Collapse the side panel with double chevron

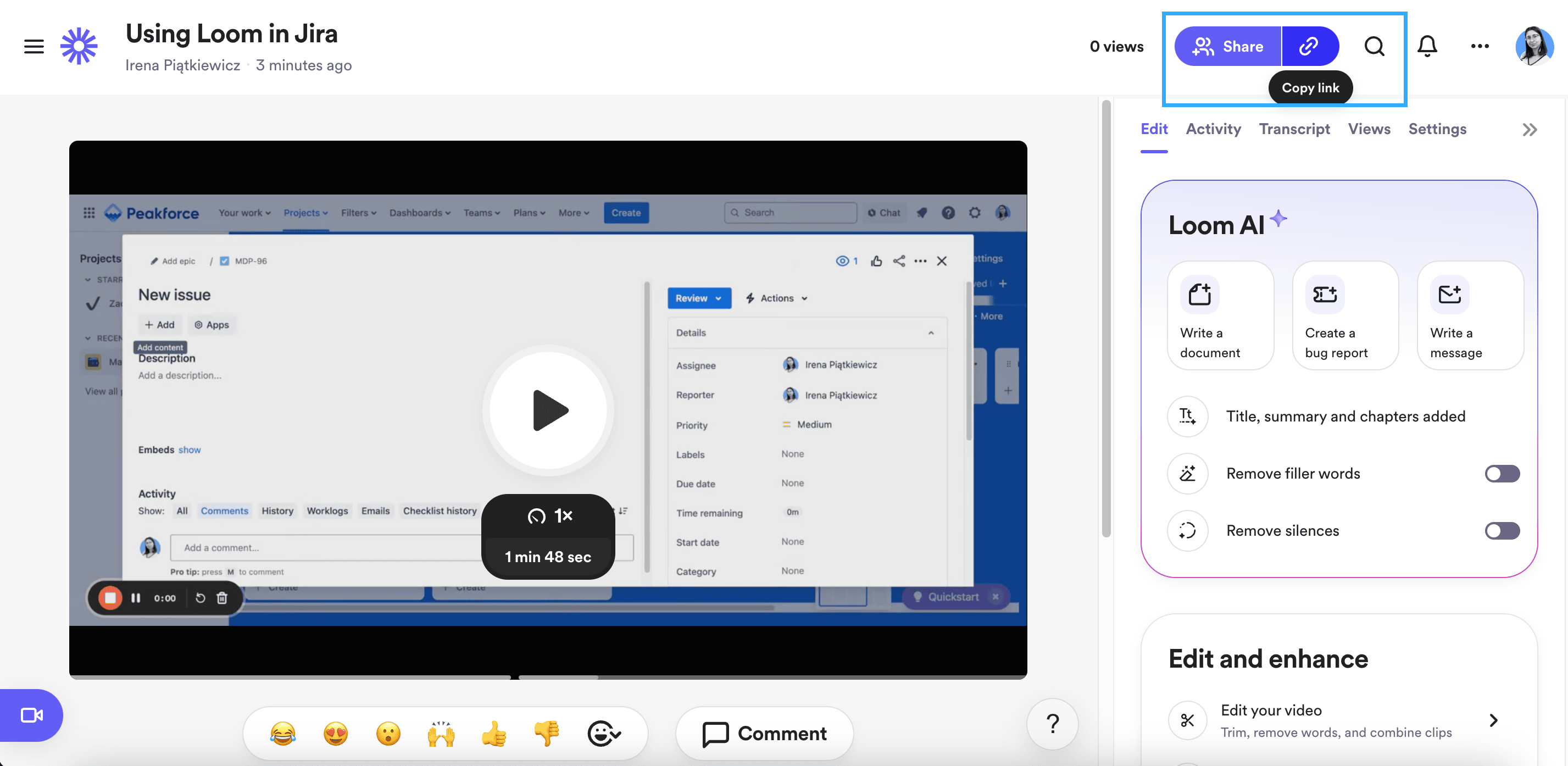(x=1530, y=130)
